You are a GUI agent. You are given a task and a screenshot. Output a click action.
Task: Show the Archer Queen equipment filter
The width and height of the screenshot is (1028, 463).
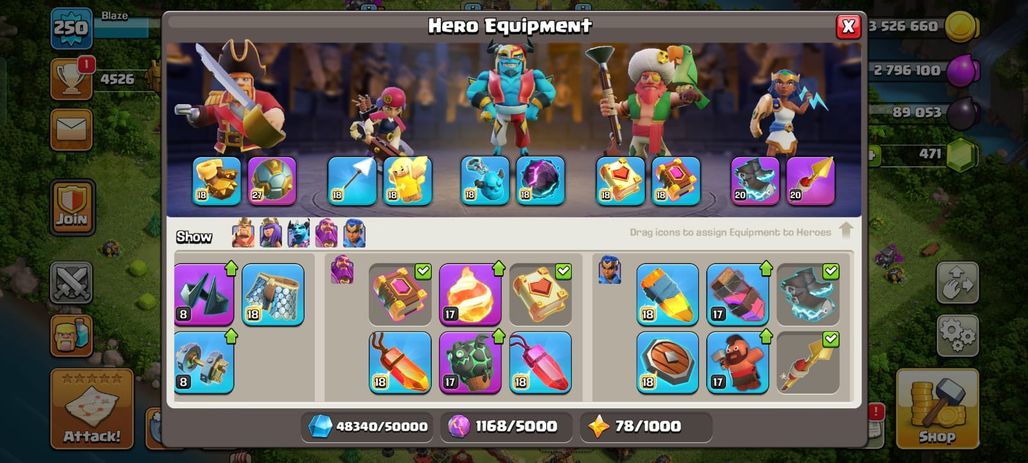click(271, 233)
